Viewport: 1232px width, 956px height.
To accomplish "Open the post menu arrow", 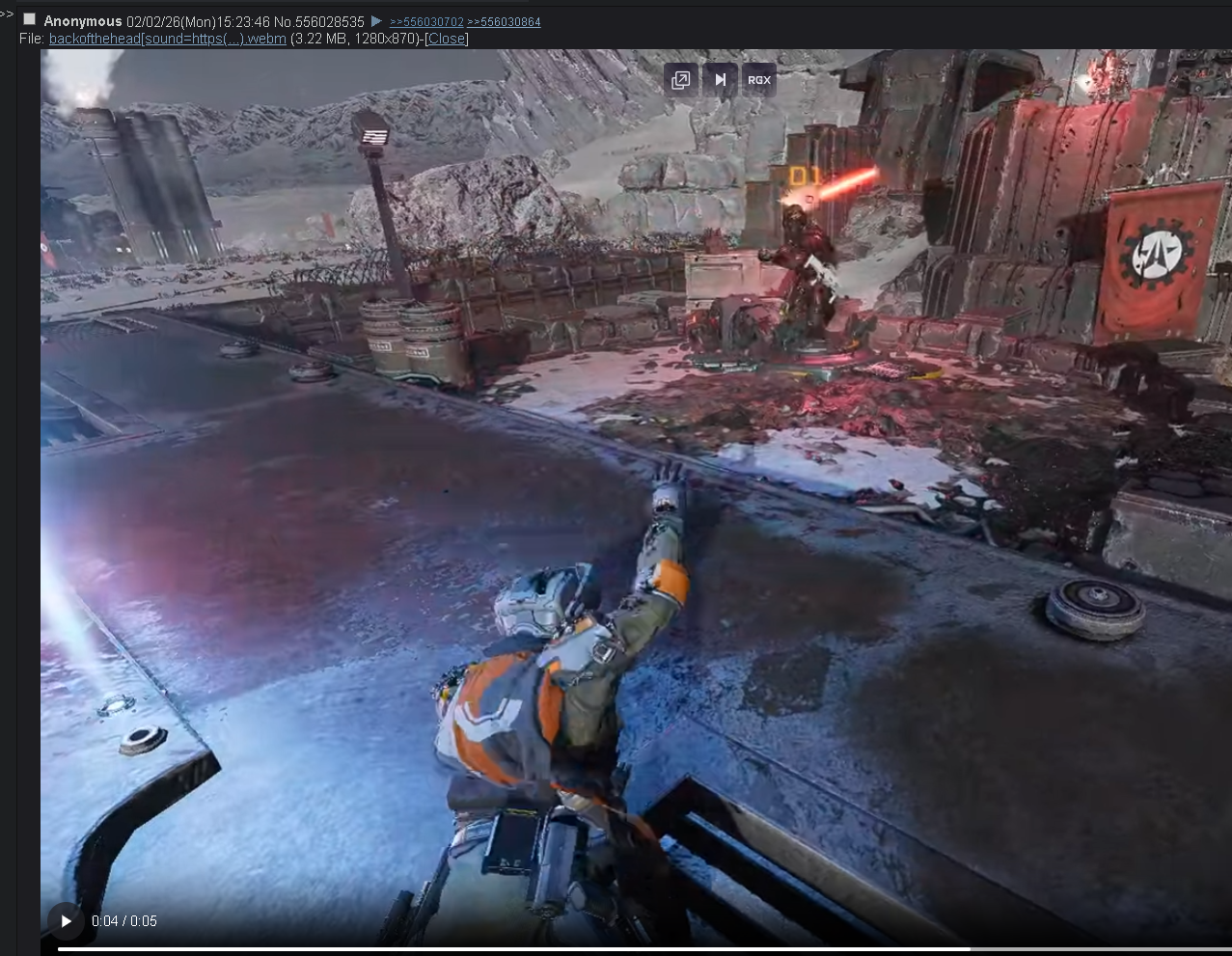I will click(376, 21).
